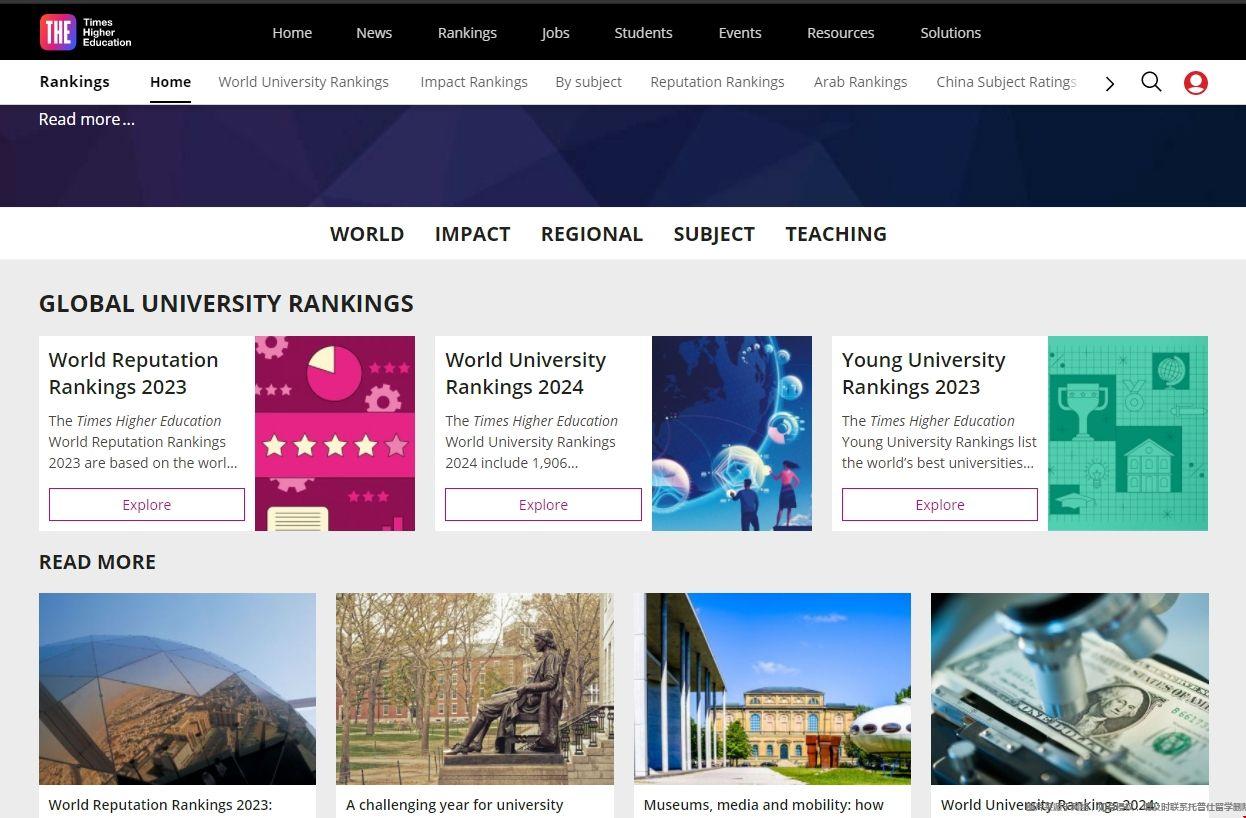The width and height of the screenshot is (1246, 818).
Task: Open the Jobs menu
Action: [x=555, y=33]
